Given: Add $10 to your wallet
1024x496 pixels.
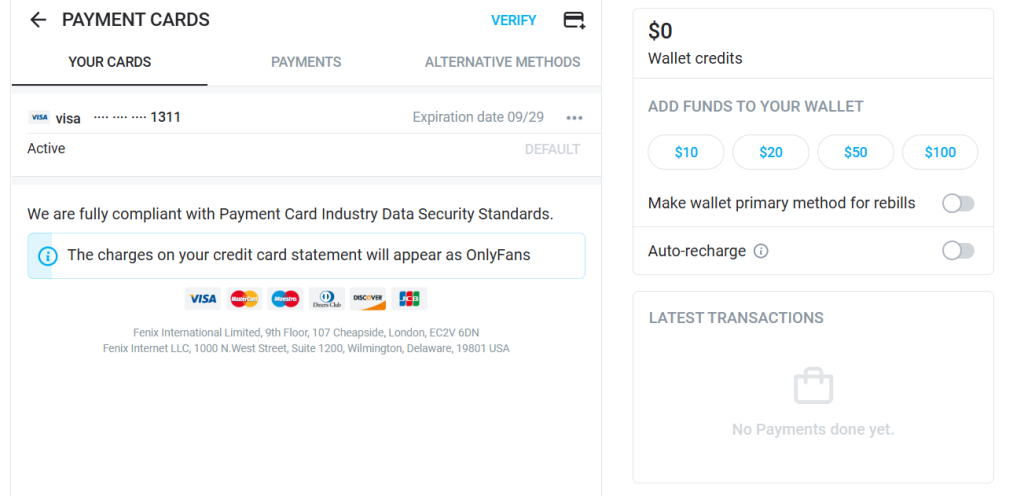Looking at the screenshot, I should click(x=686, y=152).
